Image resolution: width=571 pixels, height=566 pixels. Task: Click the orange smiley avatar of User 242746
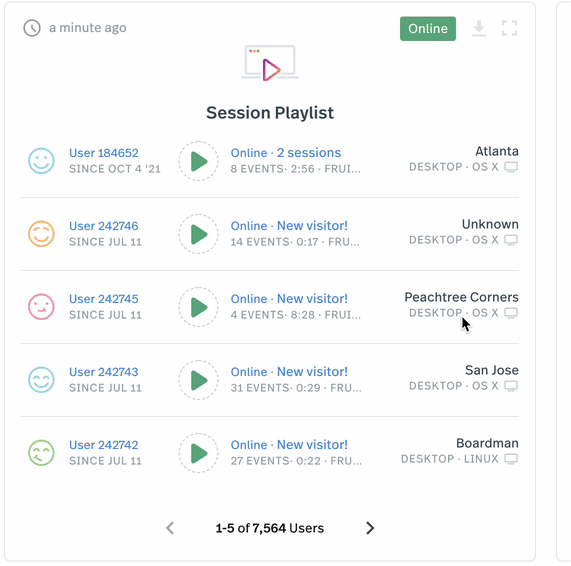pos(42,234)
